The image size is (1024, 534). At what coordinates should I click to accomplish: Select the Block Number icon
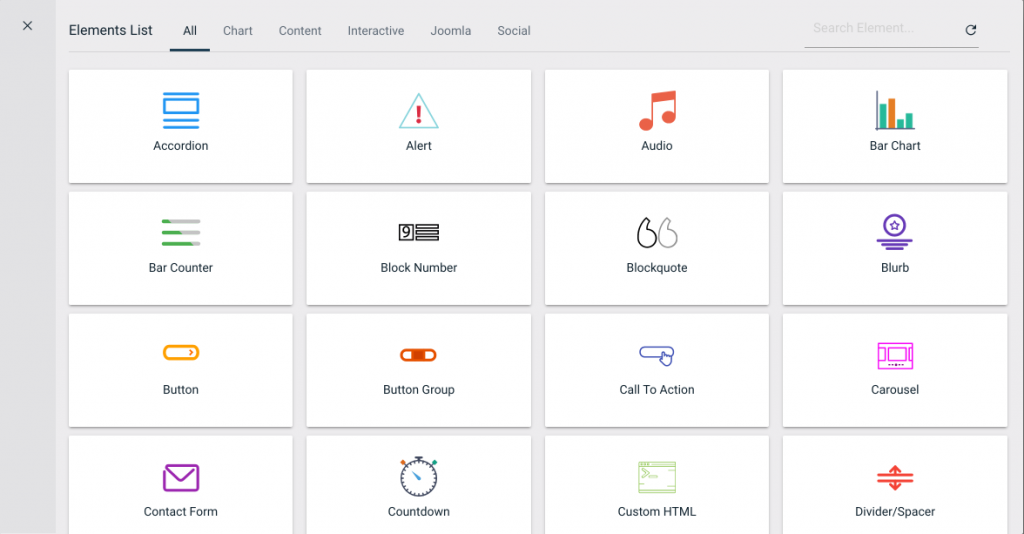coord(419,232)
